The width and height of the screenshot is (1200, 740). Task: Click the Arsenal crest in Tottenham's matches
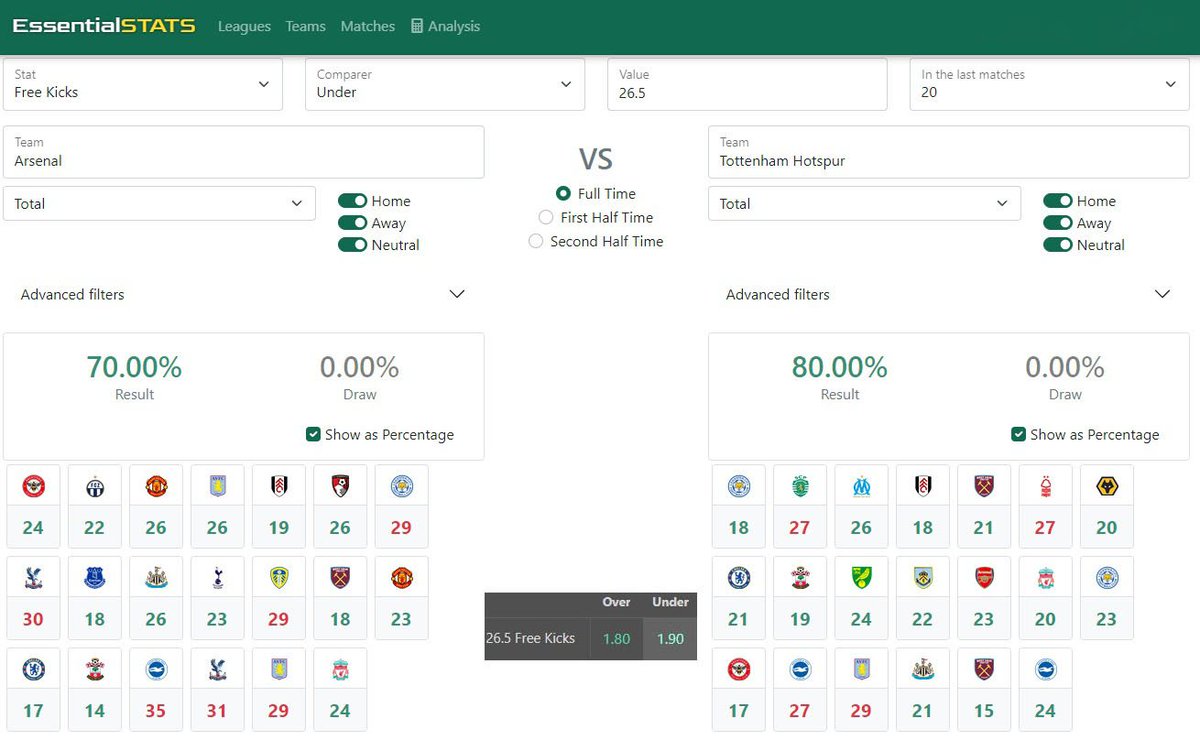(x=984, y=578)
